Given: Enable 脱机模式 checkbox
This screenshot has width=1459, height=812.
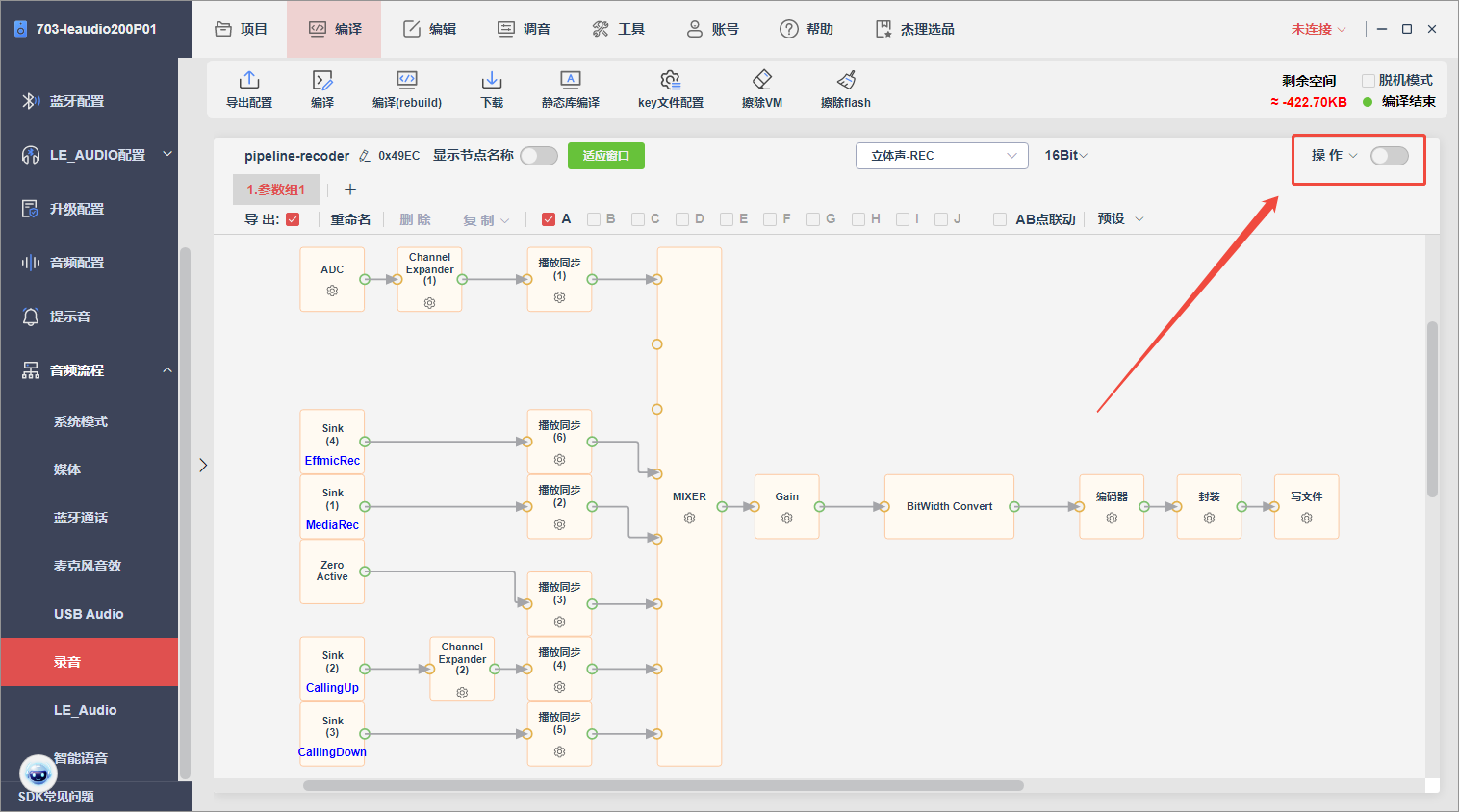Looking at the screenshot, I should (x=1368, y=81).
